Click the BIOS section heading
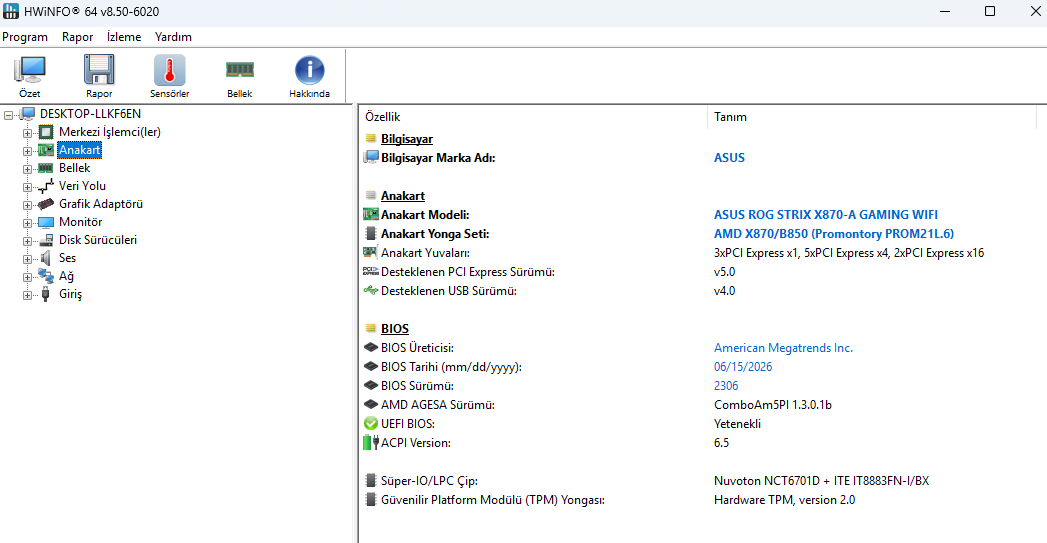Viewport: 1047px width, 543px height. tap(395, 329)
